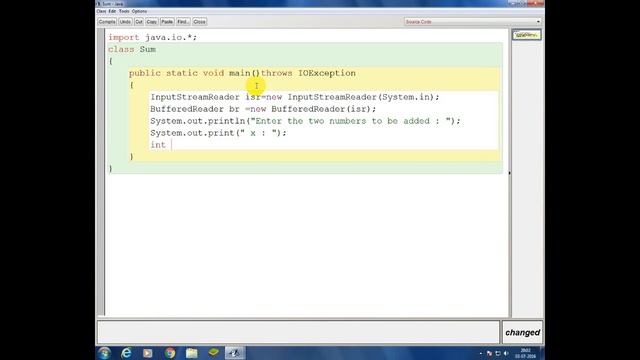
Task: Click the code navigation thumbnail in side panel
Action: click(527, 35)
